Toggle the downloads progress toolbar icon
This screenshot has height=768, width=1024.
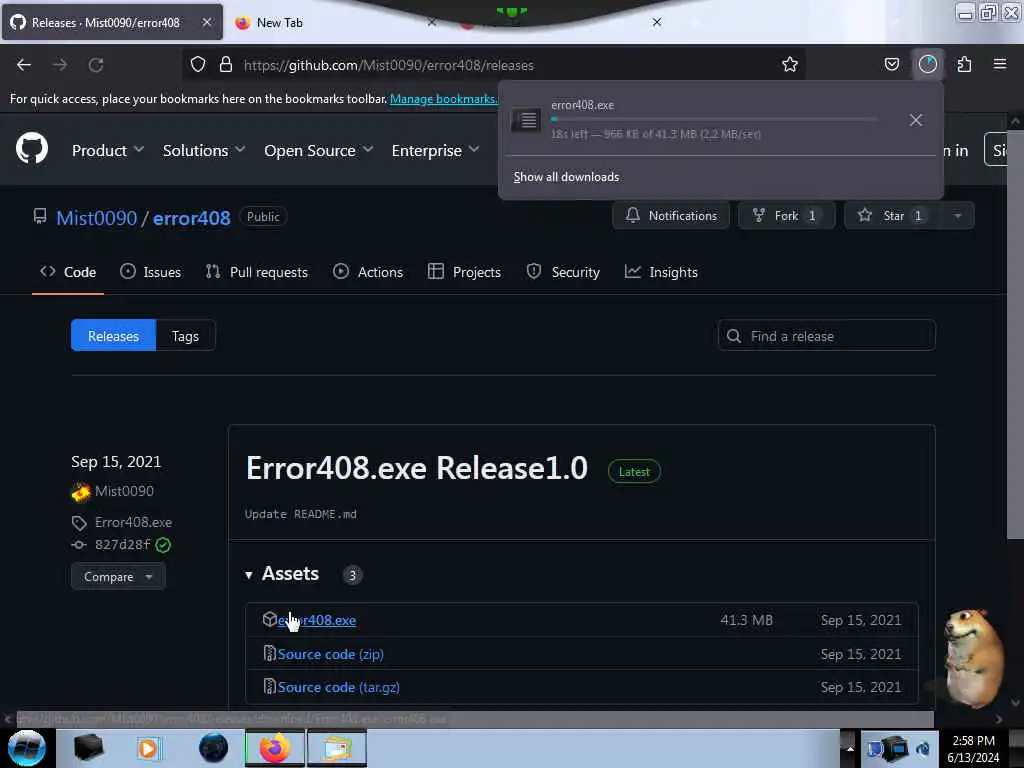click(927, 65)
